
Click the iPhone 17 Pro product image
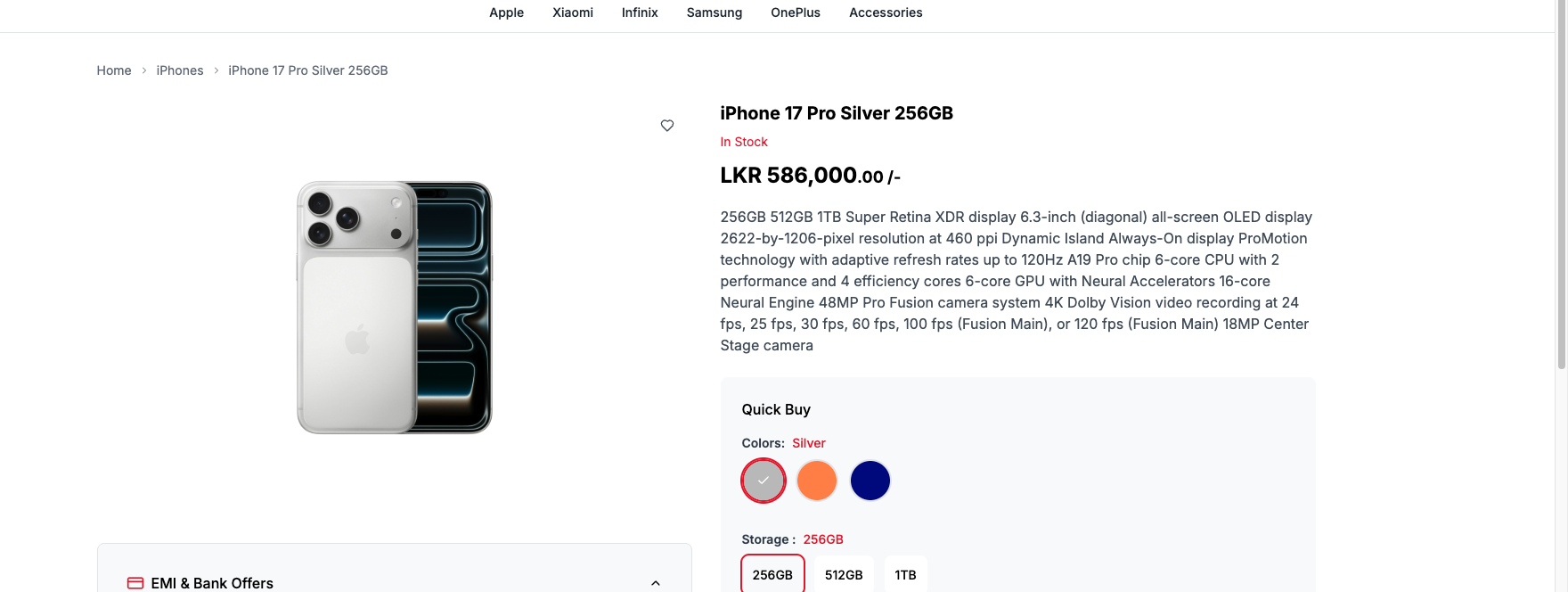point(395,308)
